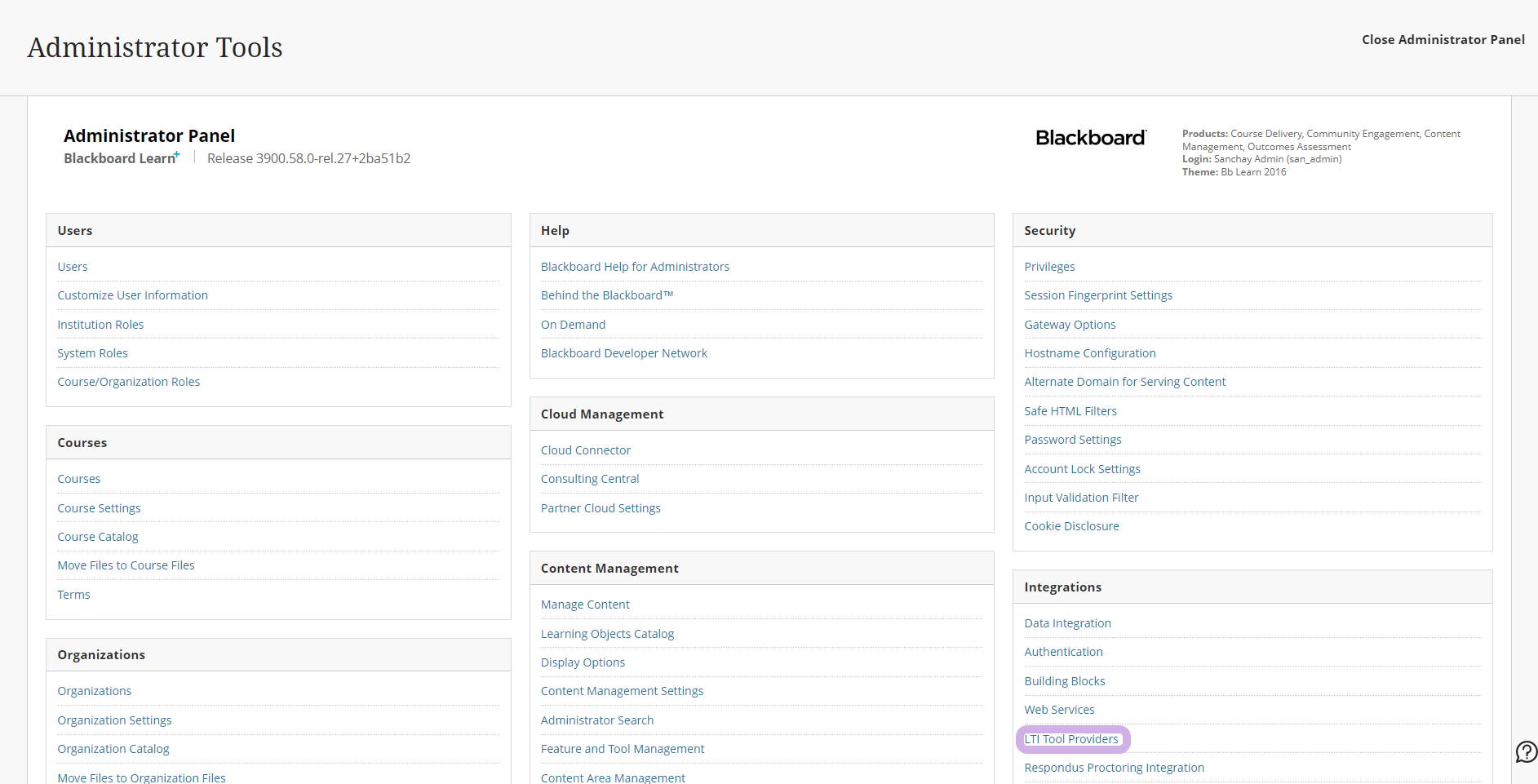Click the Theme: Bb Learn 2016 text

pyautogui.click(x=1234, y=172)
